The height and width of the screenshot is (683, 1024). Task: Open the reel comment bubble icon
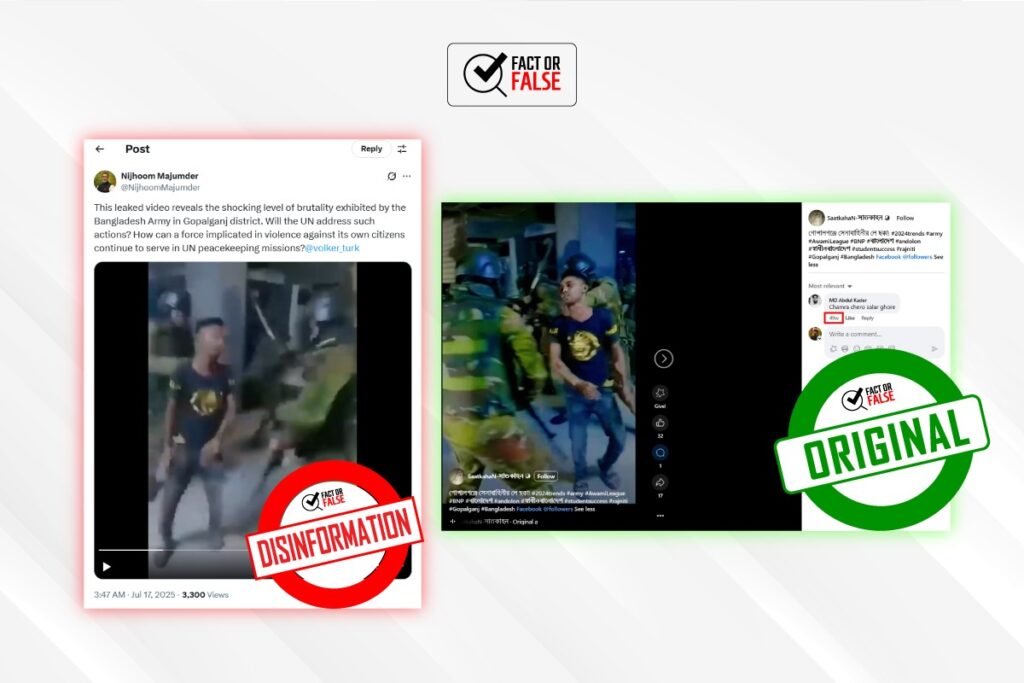[x=660, y=452]
